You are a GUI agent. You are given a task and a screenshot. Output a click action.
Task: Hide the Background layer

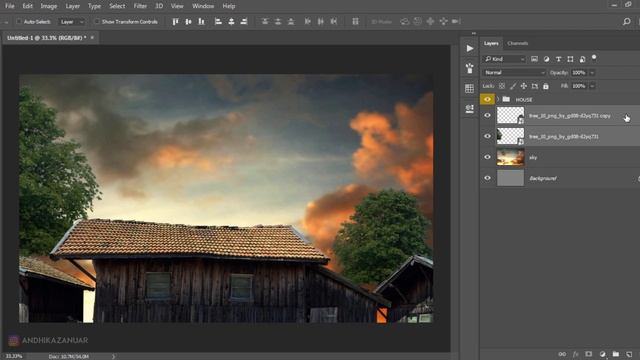(487, 178)
